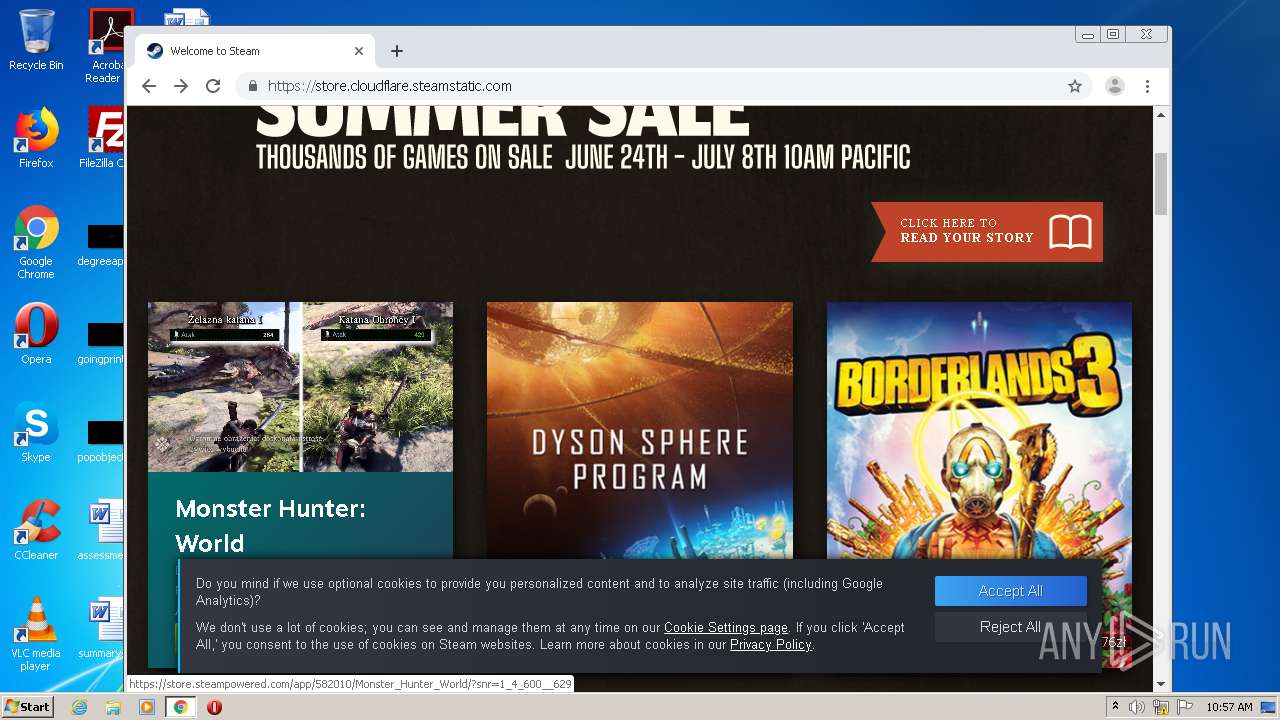Close the Welcome to Steam tab
This screenshot has width=1280, height=720.
pyautogui.click(x=359, y=51)
